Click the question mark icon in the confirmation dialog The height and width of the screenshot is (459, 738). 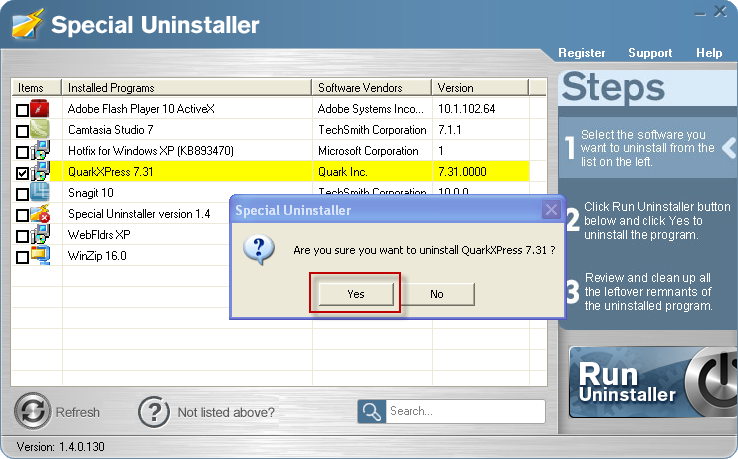pos(259,250)
